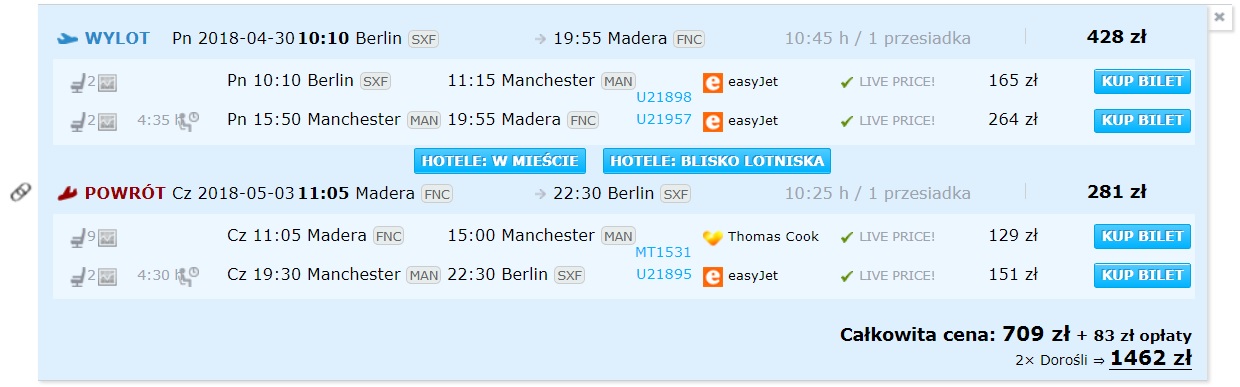Click the layover icon beside 4:35
The image size is (1240, 387).
coord(186,121)
